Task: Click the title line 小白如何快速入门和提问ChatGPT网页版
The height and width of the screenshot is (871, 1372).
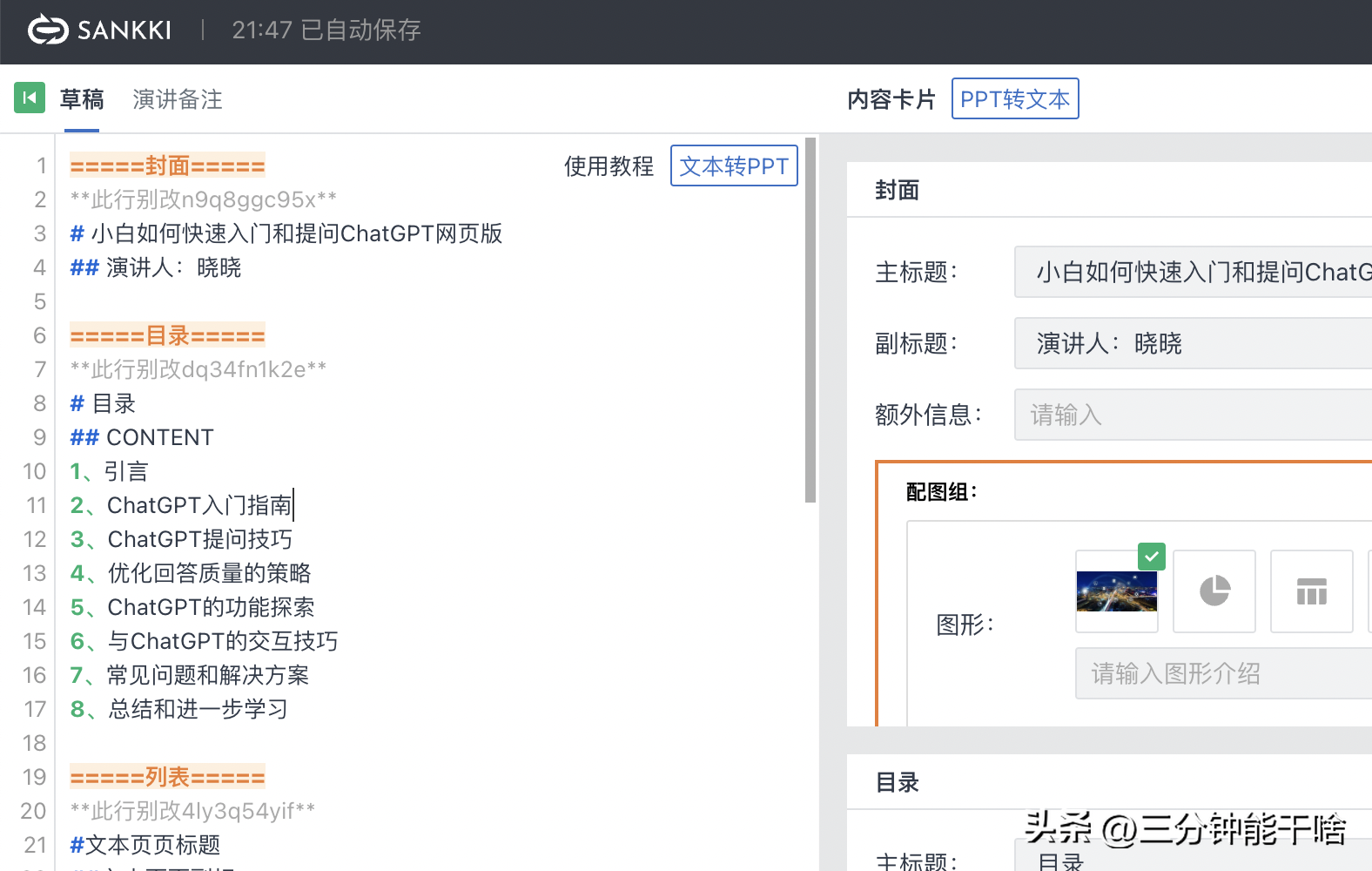Action: pos(286,233)
